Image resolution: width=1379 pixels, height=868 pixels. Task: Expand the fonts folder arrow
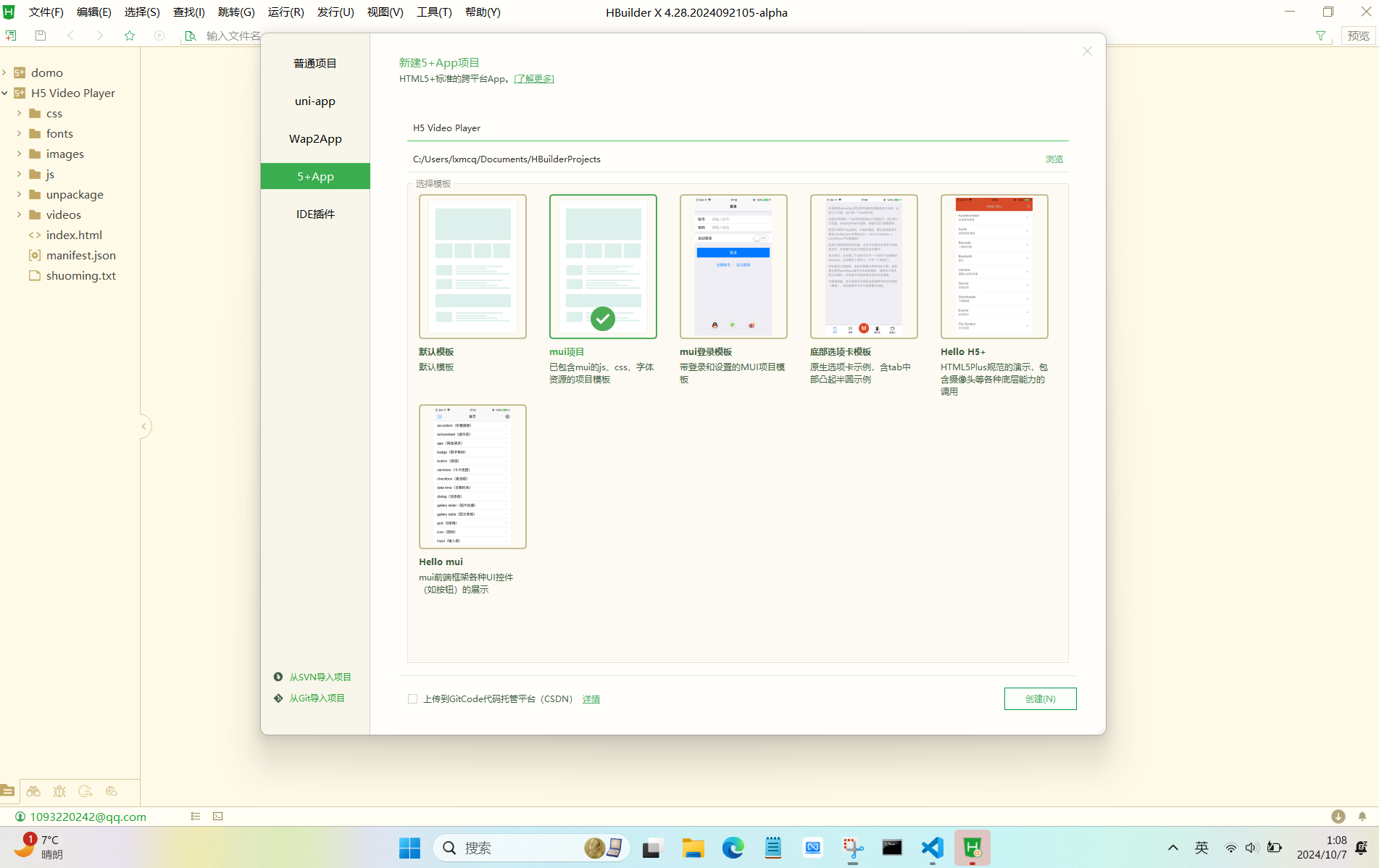tap(20, 133)
